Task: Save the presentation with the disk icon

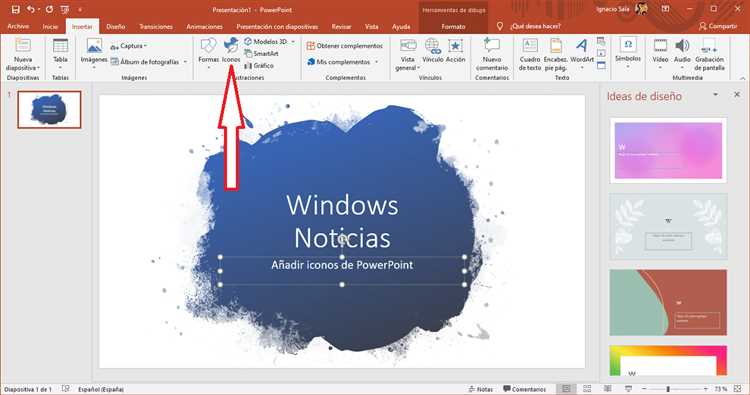Action: tap(15, 10)
